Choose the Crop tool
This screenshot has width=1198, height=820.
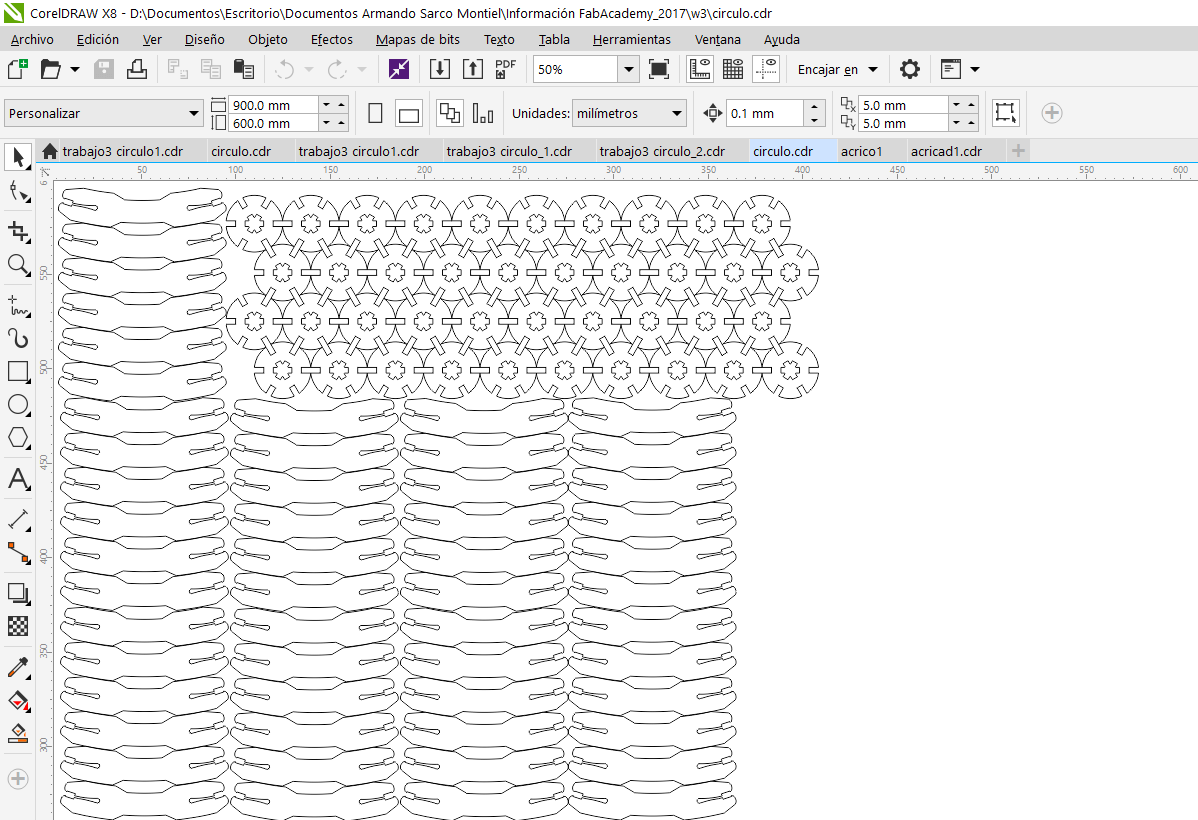[18, 232]
